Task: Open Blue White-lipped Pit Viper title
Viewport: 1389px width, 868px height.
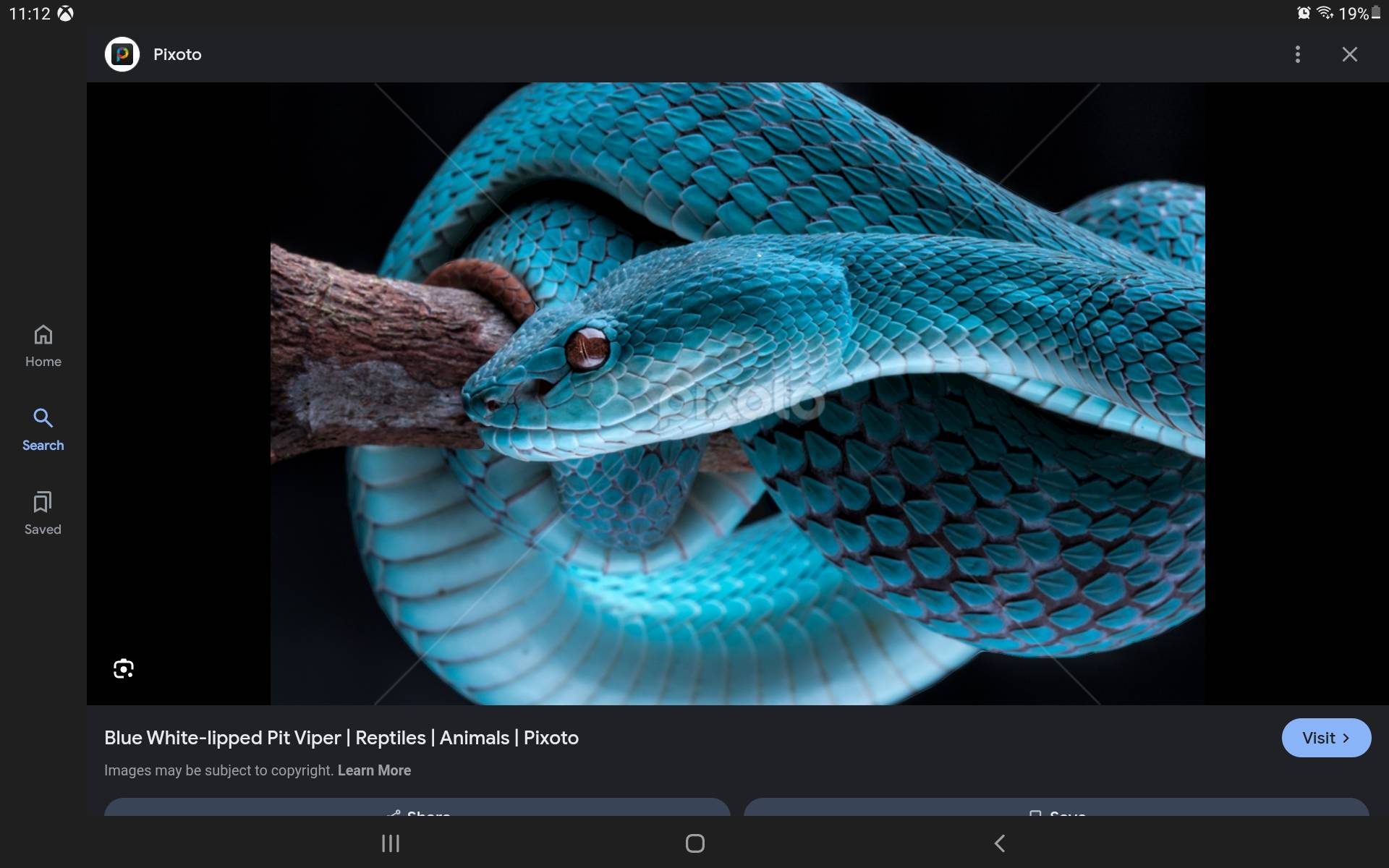Action: coord(341,738)
